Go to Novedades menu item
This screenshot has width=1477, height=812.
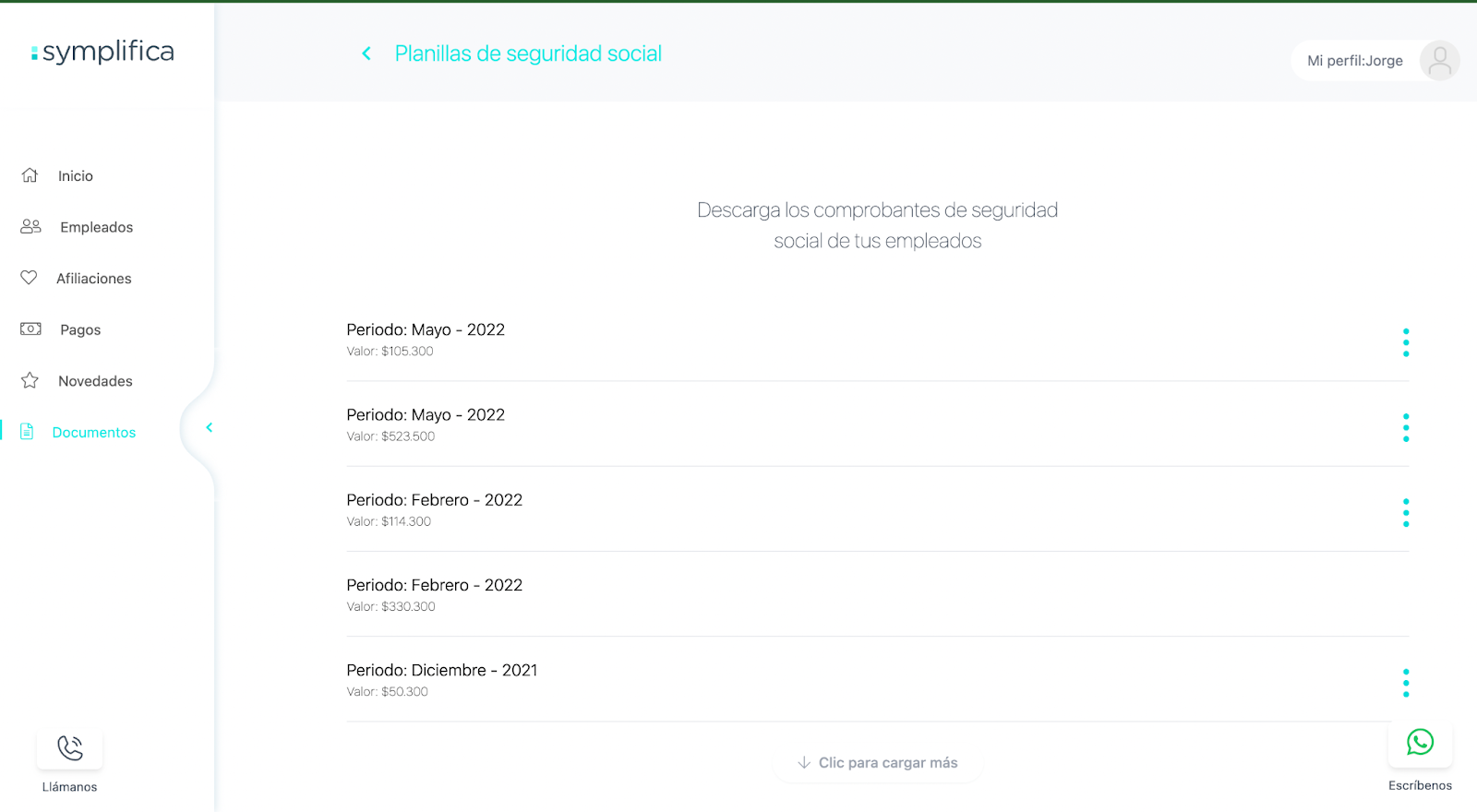95,381
